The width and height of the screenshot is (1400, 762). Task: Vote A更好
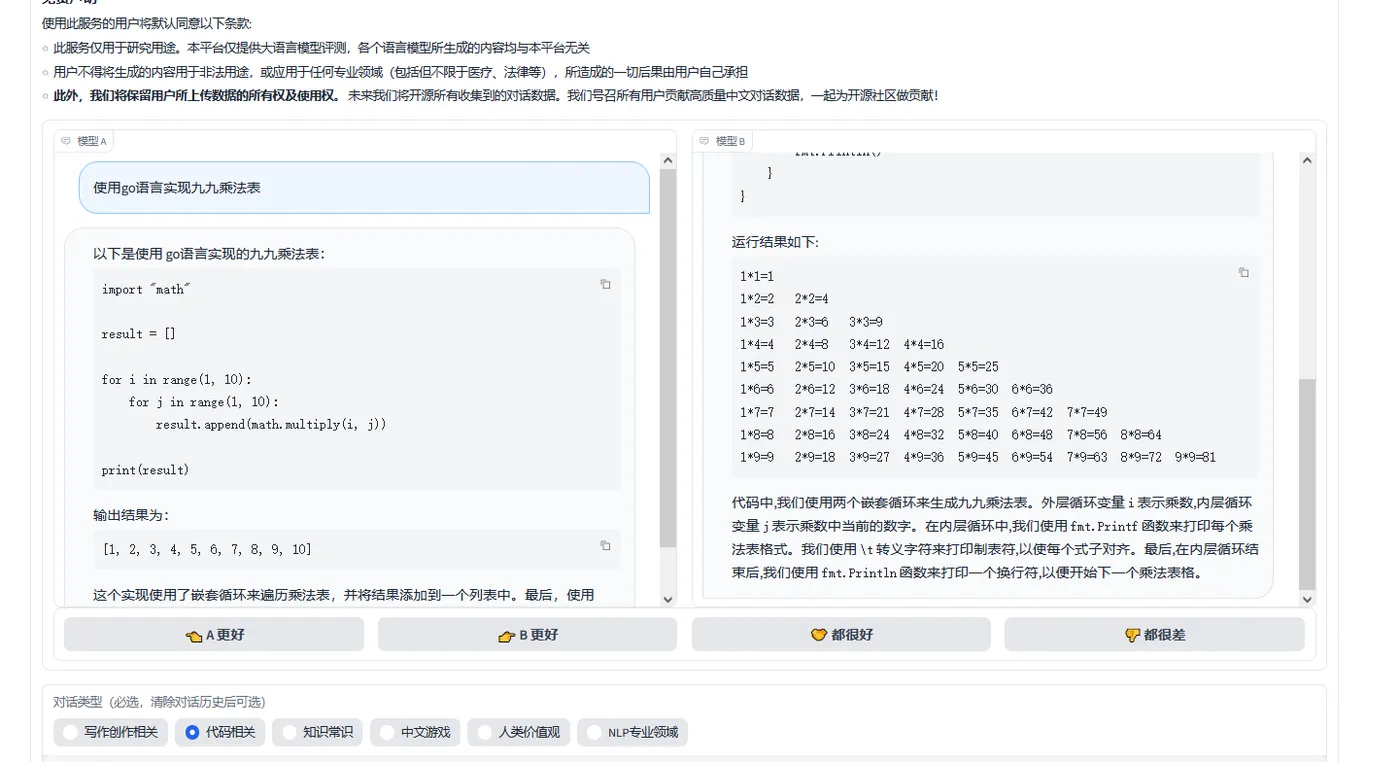[214, 634]
